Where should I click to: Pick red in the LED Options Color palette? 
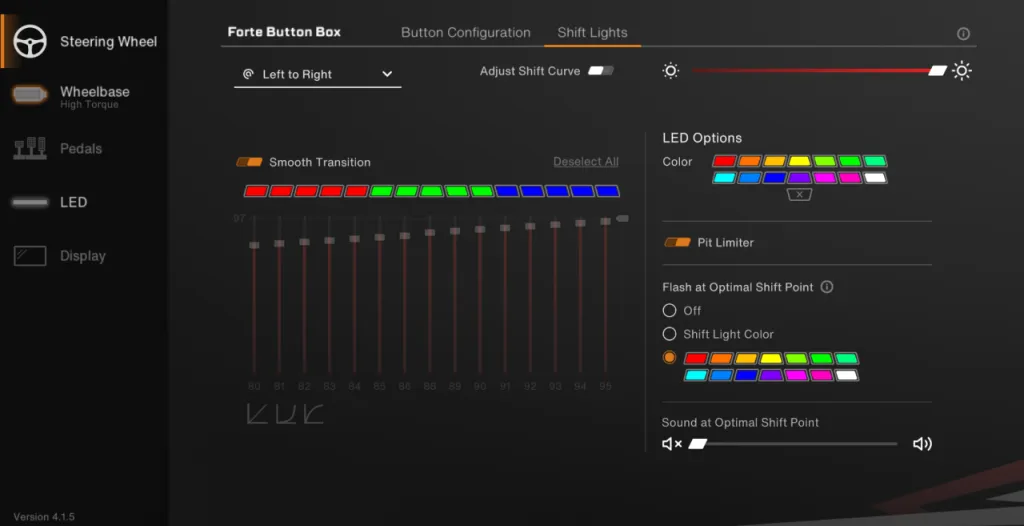click(725, 161)
